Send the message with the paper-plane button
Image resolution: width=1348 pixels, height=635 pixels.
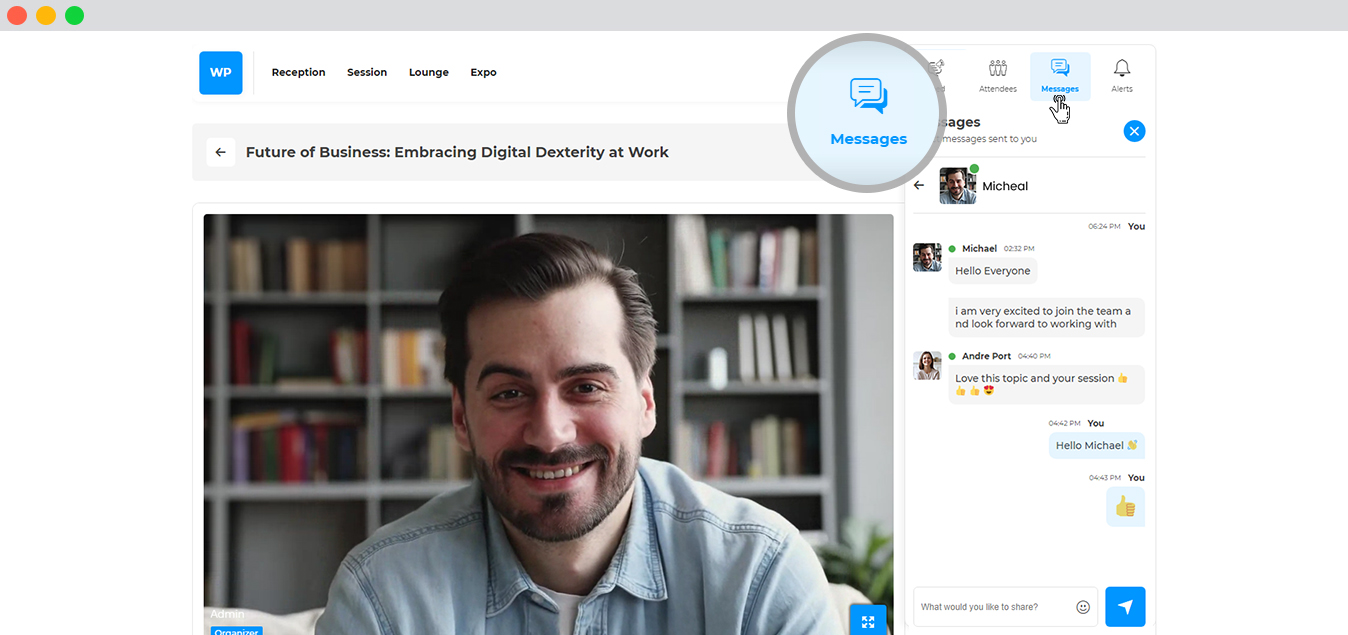click(x=1125, y=607)
